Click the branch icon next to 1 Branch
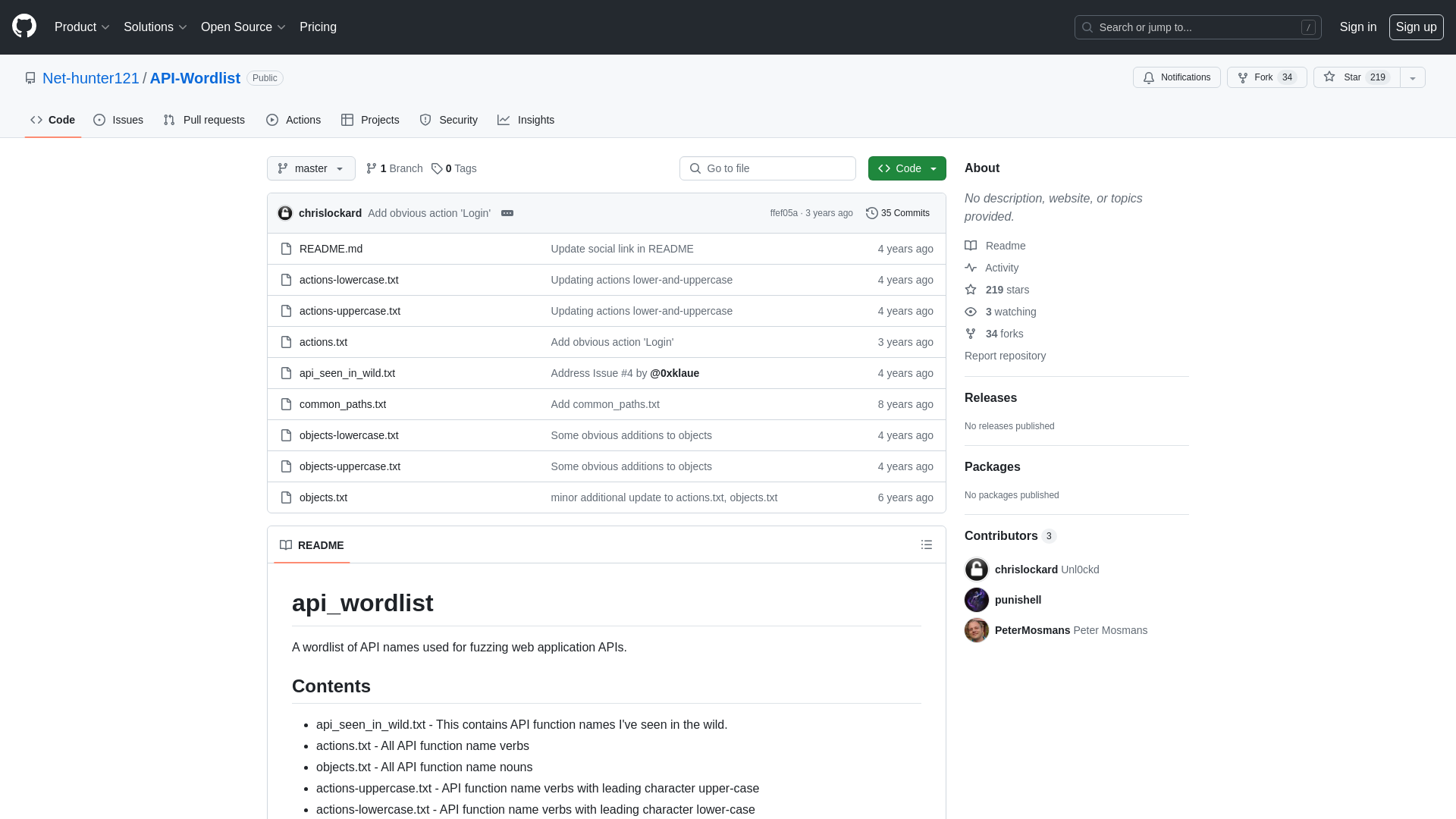Screen dimensions: 1456x819 (372, 168)
